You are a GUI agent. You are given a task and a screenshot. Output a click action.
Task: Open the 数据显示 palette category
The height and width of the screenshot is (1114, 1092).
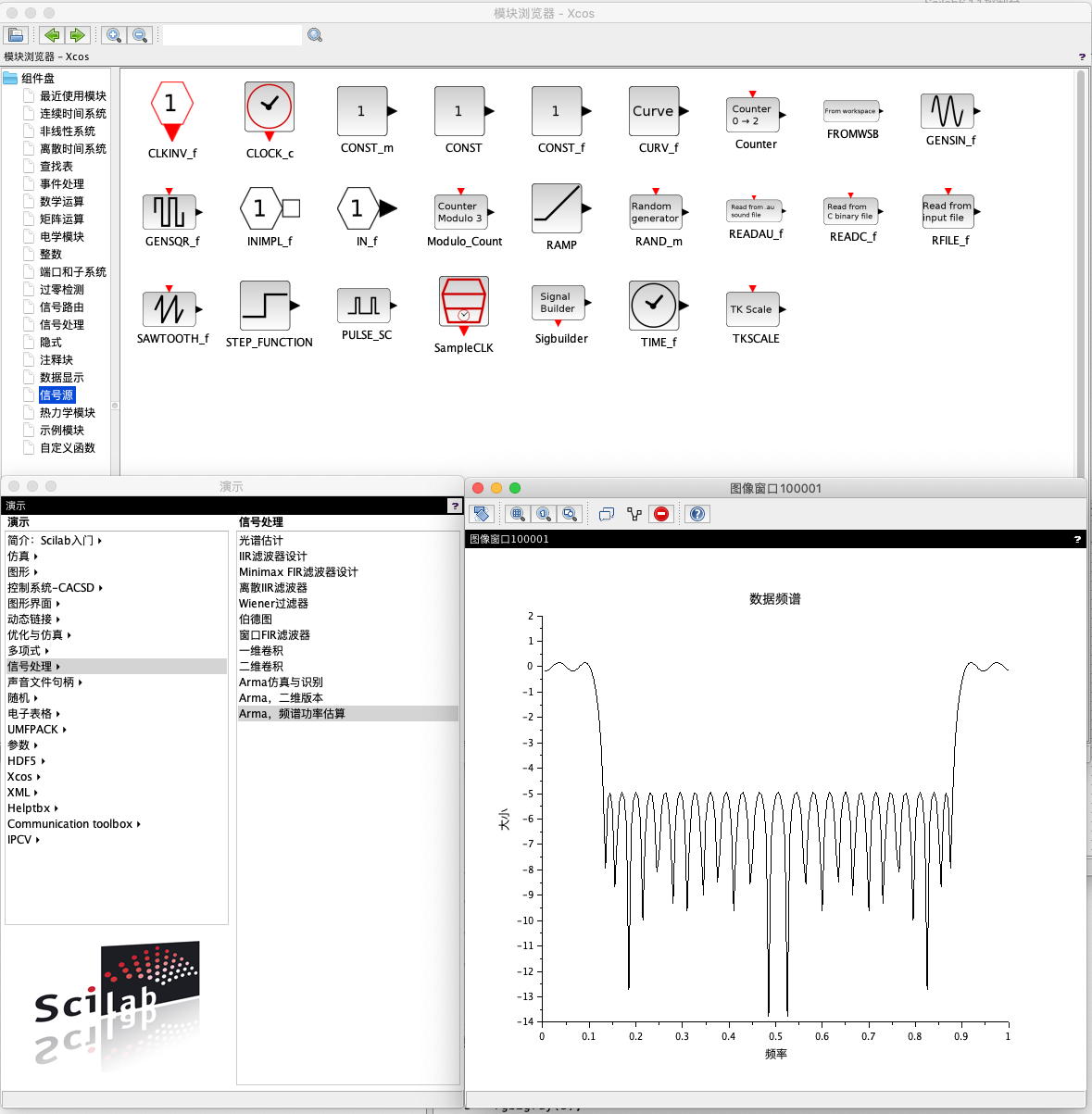[61, 378]
